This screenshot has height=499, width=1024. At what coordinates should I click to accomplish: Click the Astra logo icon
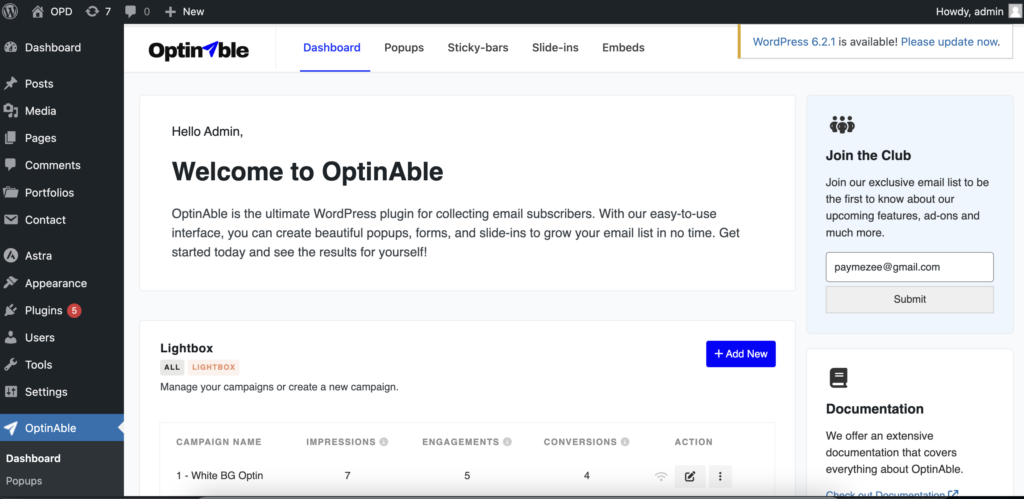tap(10, 256)
